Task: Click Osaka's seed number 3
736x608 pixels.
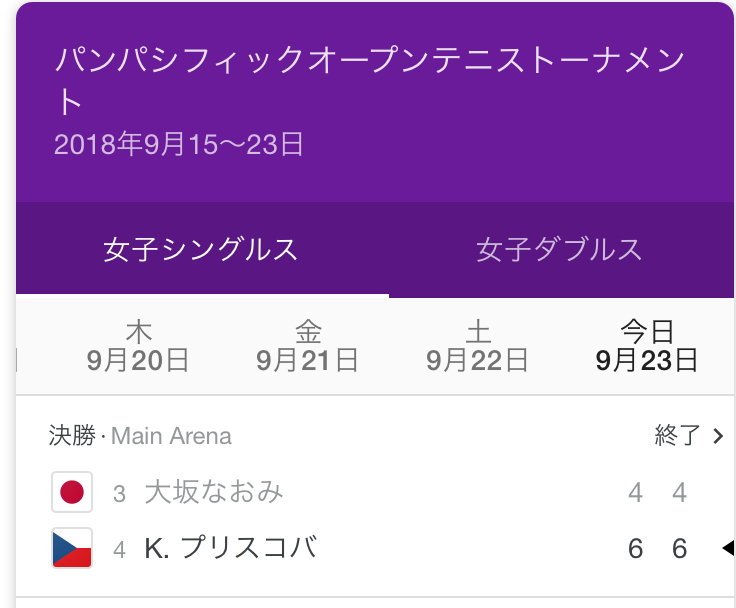Action: coord(120,493)
